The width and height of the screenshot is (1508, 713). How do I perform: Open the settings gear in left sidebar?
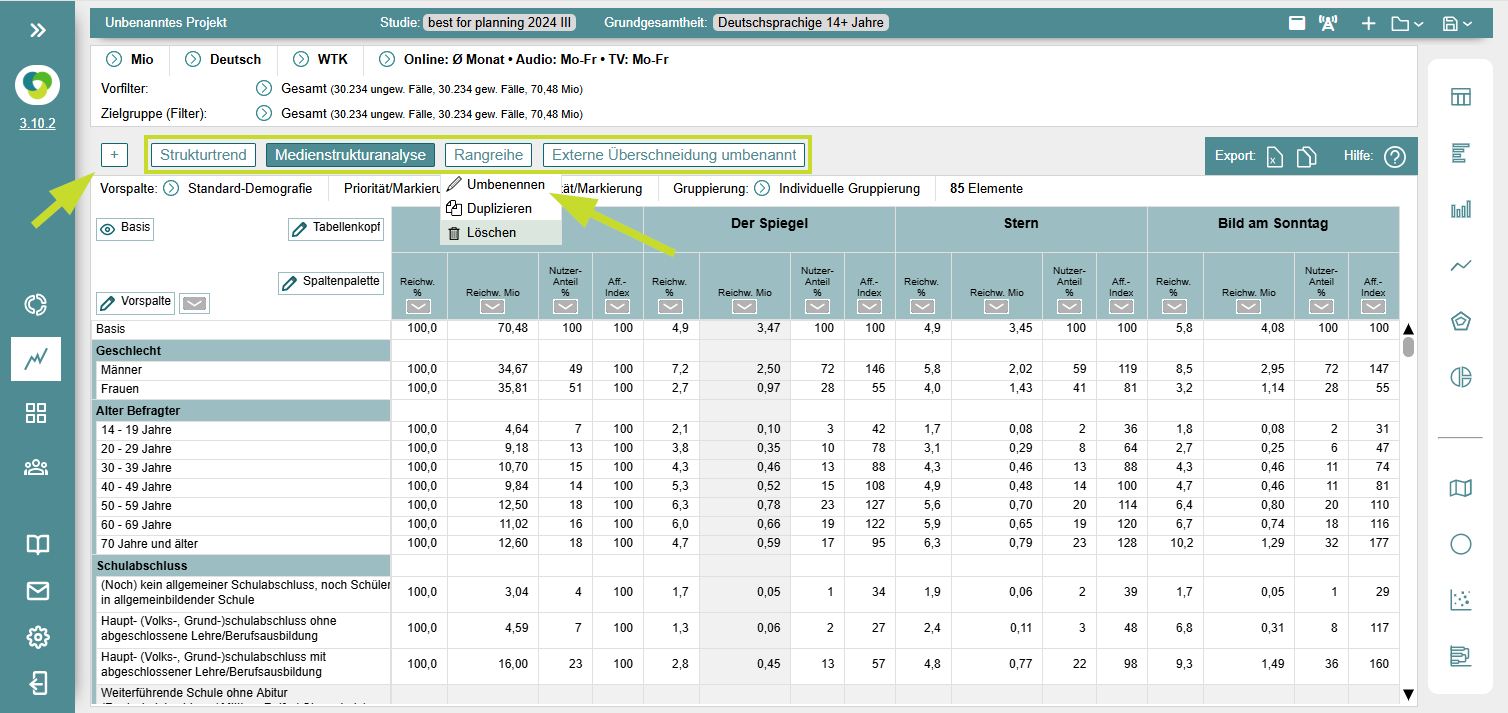pos(37,637)
